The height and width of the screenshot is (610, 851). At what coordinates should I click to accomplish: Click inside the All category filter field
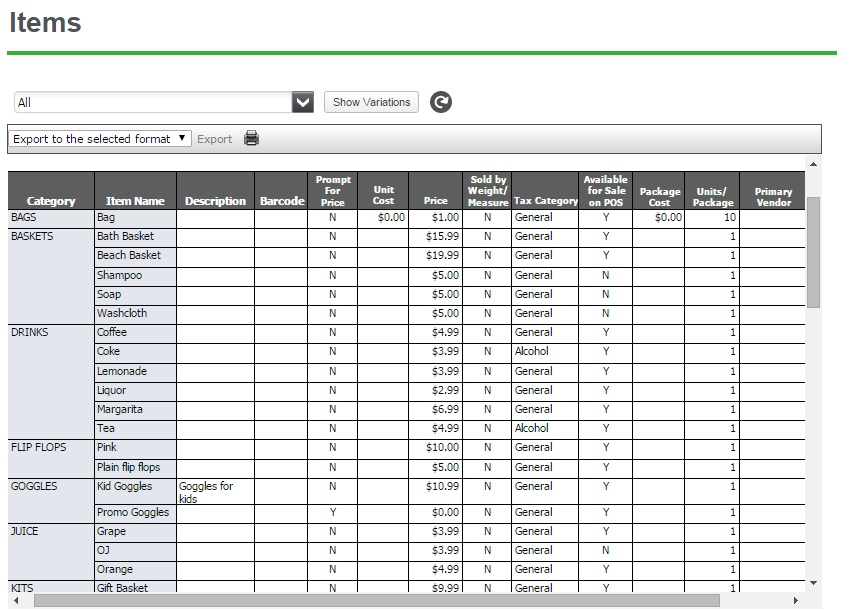pyautogui.click(x=153, y=102)
